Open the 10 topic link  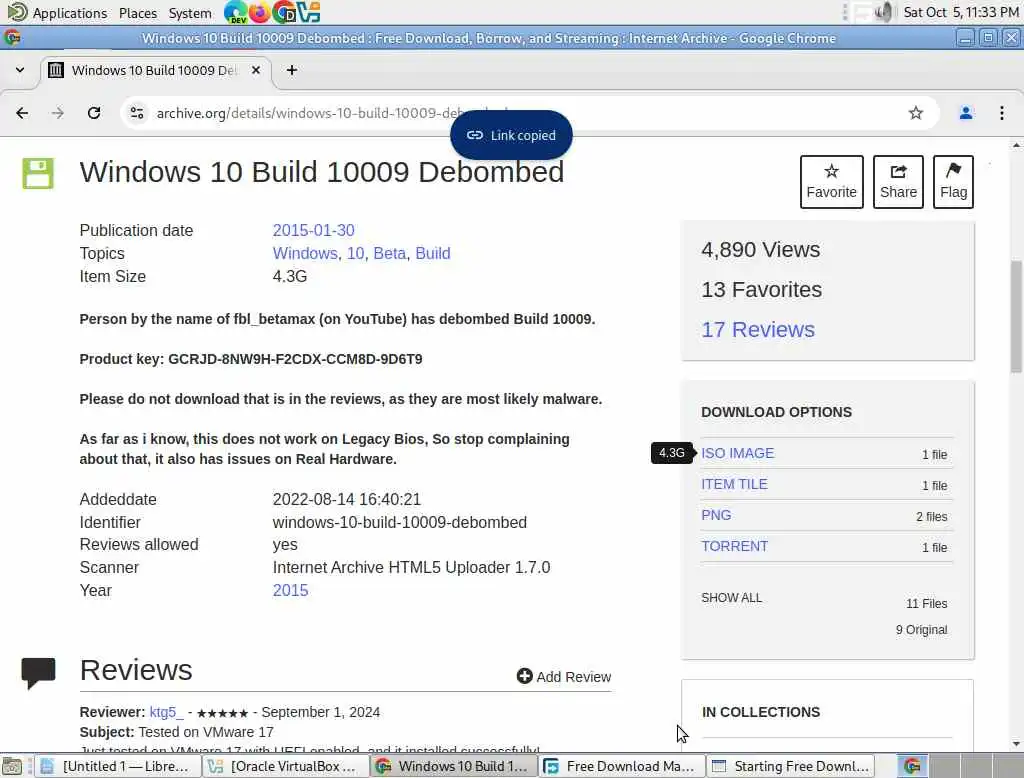pyautogui.click(x=355, y=253)
